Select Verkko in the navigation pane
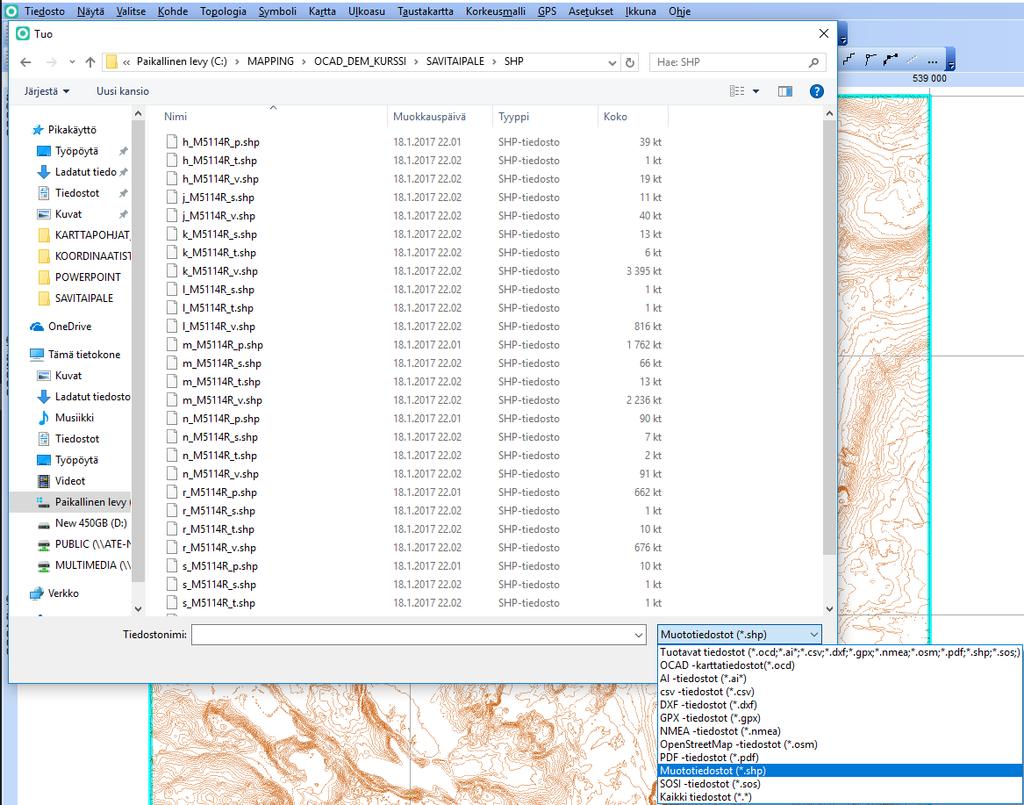This screenshot has width=1024, height=805. coord(63,593)
